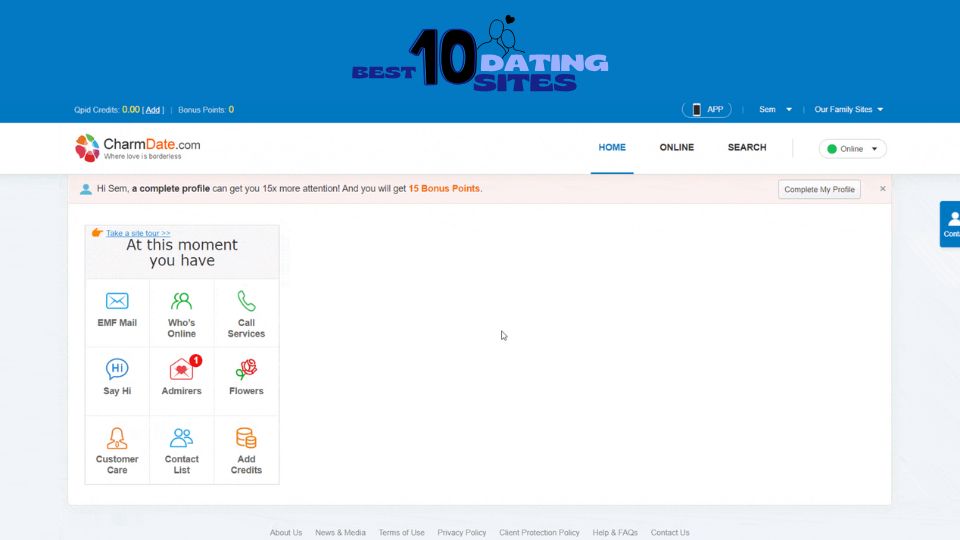Open News & Media footer link
This screenshot has height=540, width=960.
point(340,533)
